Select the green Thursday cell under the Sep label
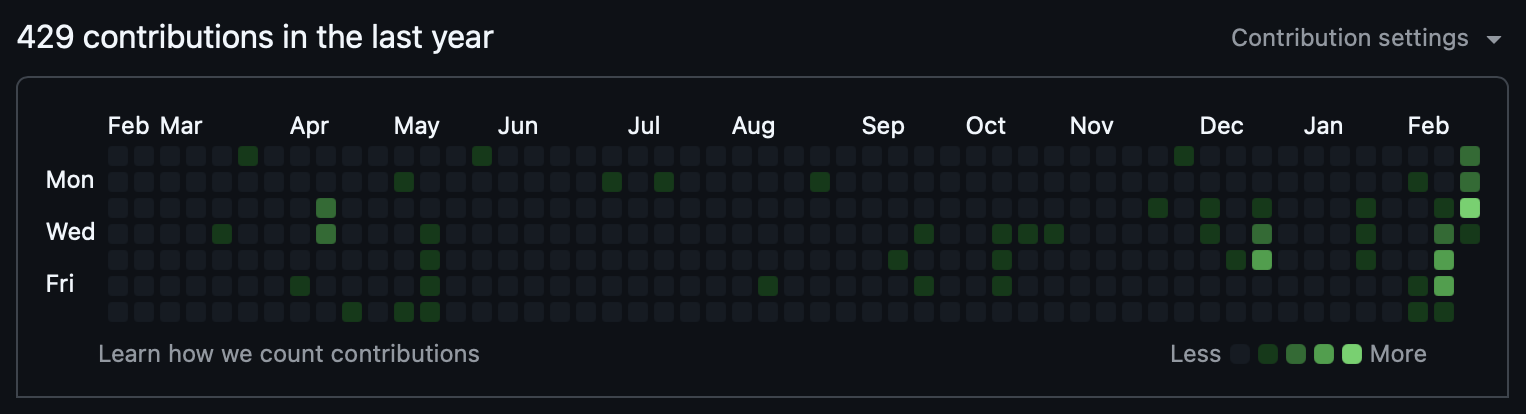This screenshot has height=414, width=1526. [898, 260]
